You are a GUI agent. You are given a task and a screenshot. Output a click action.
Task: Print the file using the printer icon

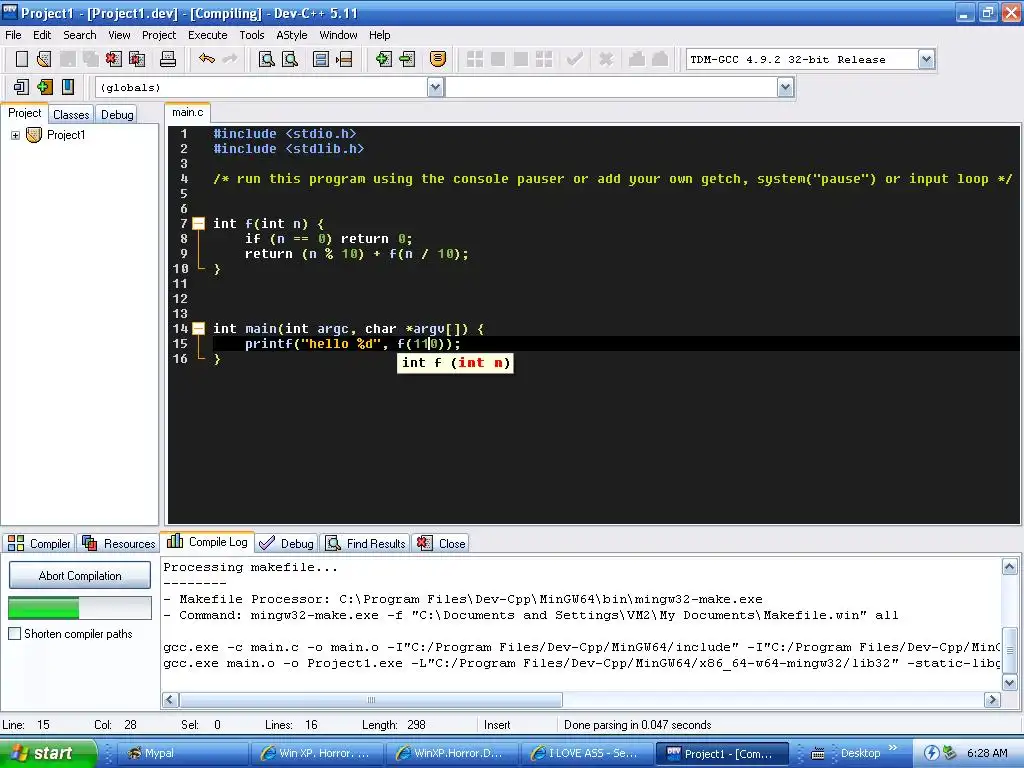[168, 59]
